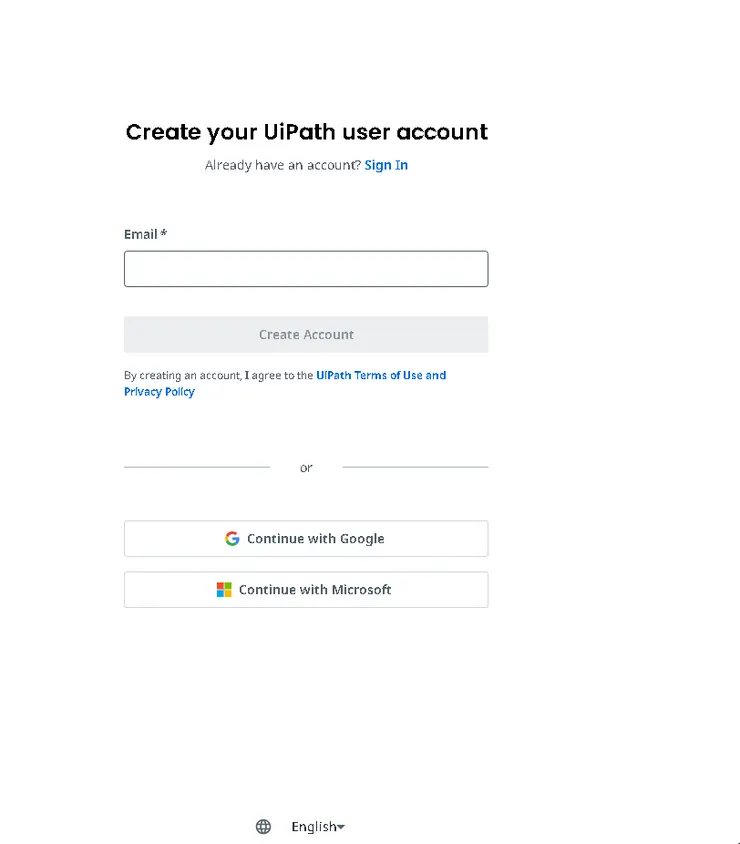
Task: Focus the Email input field
Action: (306, 269)
